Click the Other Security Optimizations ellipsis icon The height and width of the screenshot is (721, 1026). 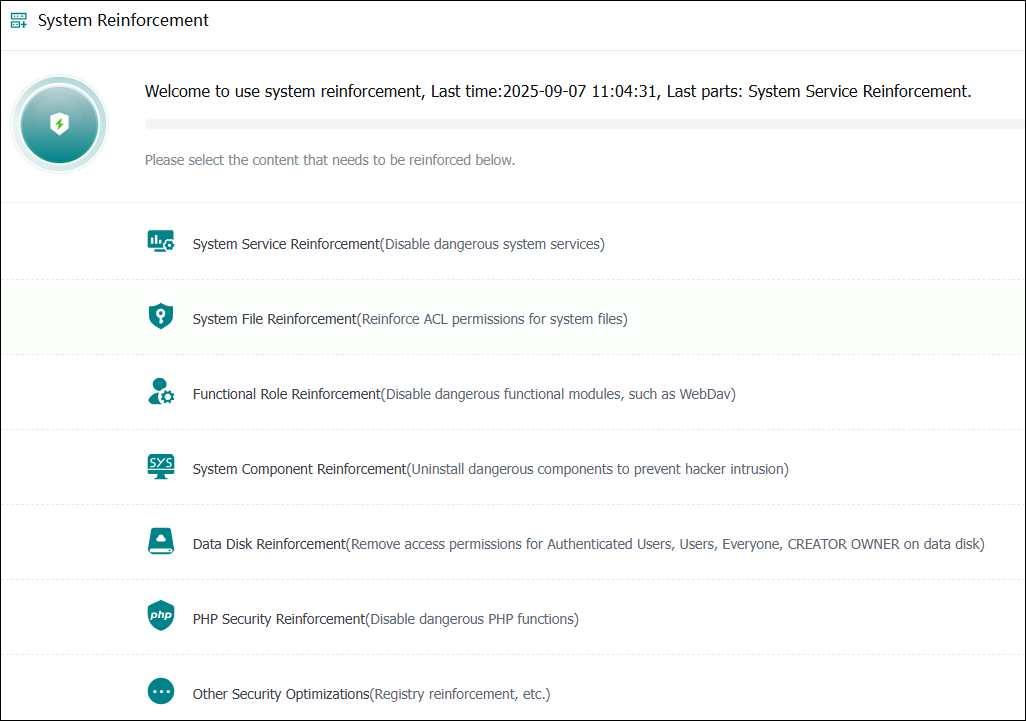pos(160,691)
